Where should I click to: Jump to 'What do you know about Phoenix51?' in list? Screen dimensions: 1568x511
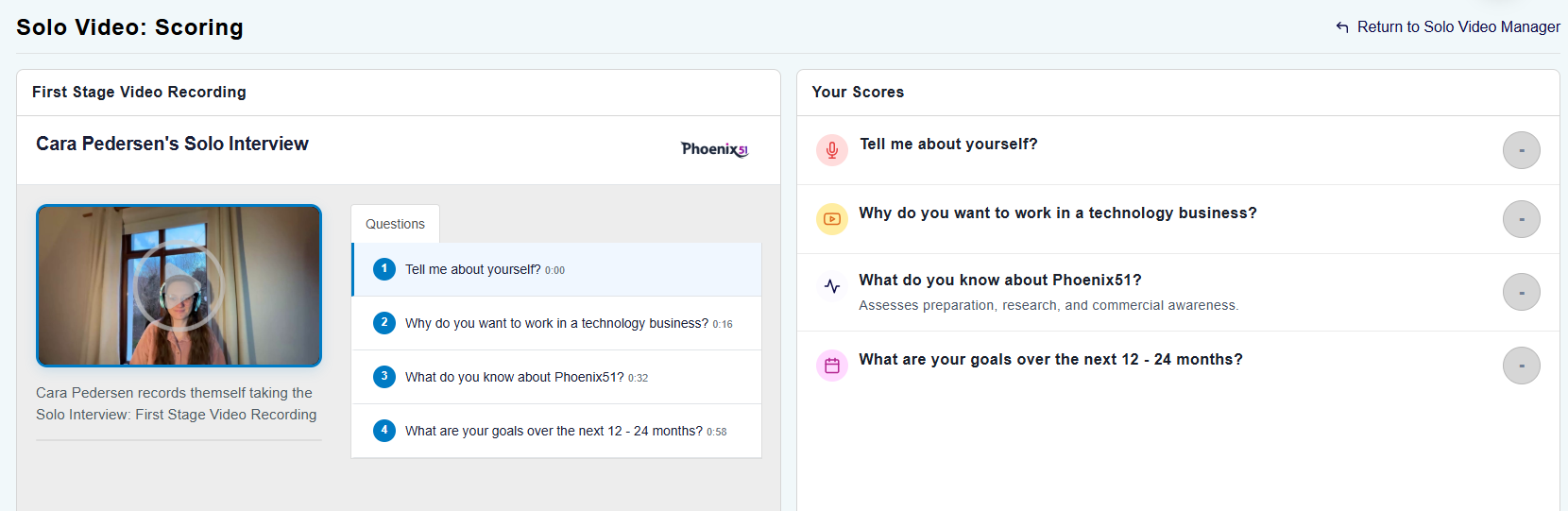point(556,377)
